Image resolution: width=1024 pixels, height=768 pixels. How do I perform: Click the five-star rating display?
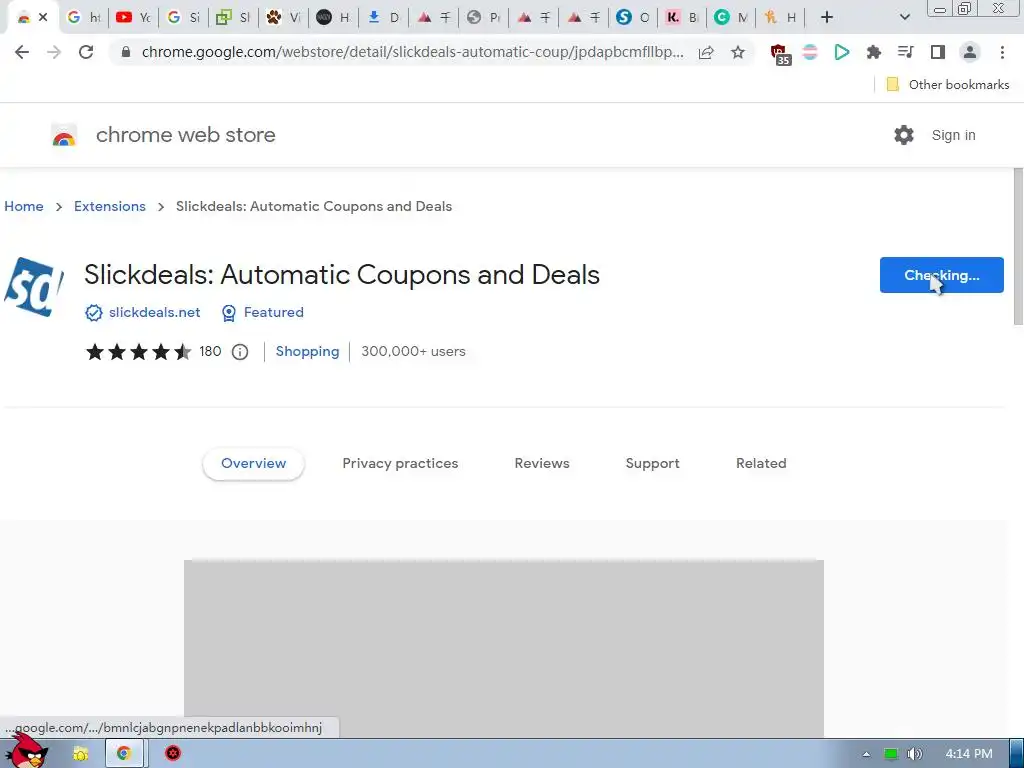(138, 352)
